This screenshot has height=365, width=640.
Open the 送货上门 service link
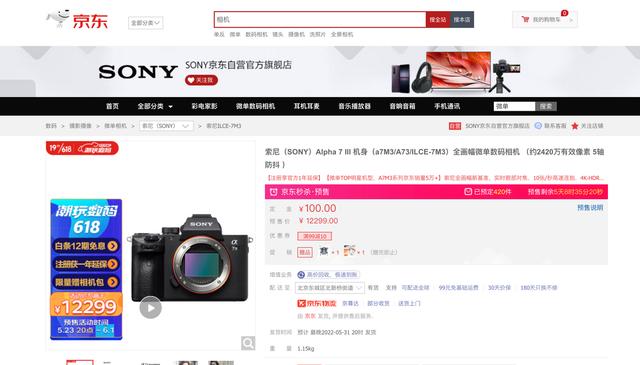409,303
